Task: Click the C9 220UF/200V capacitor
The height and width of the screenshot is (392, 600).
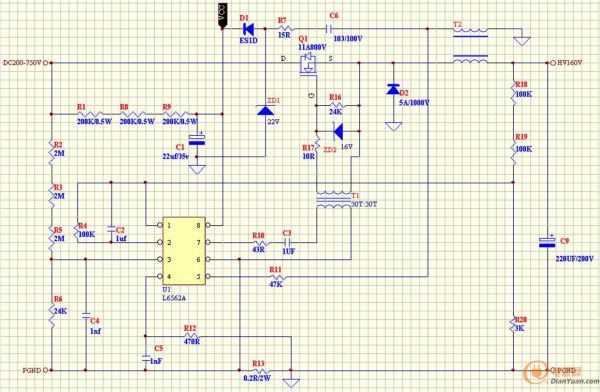Action: pos(547,242)
